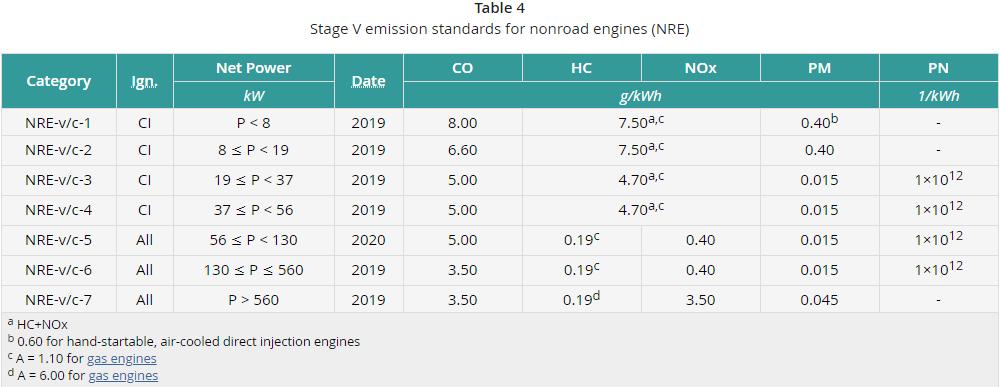Click the Category column header

[59, 81]
